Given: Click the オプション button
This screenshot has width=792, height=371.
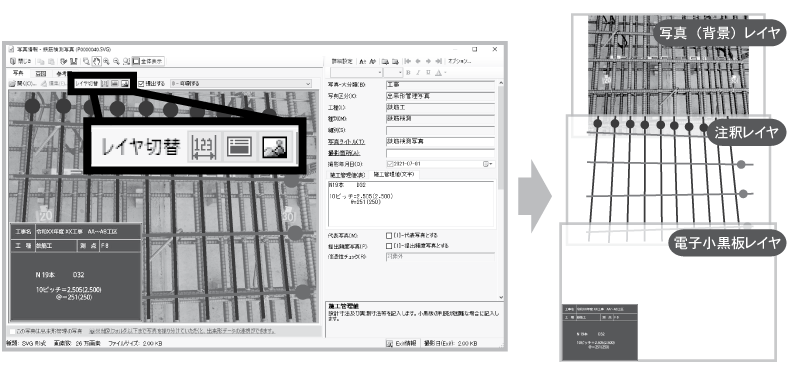Looking at the screenshot, I should click(x=460, y=61).
